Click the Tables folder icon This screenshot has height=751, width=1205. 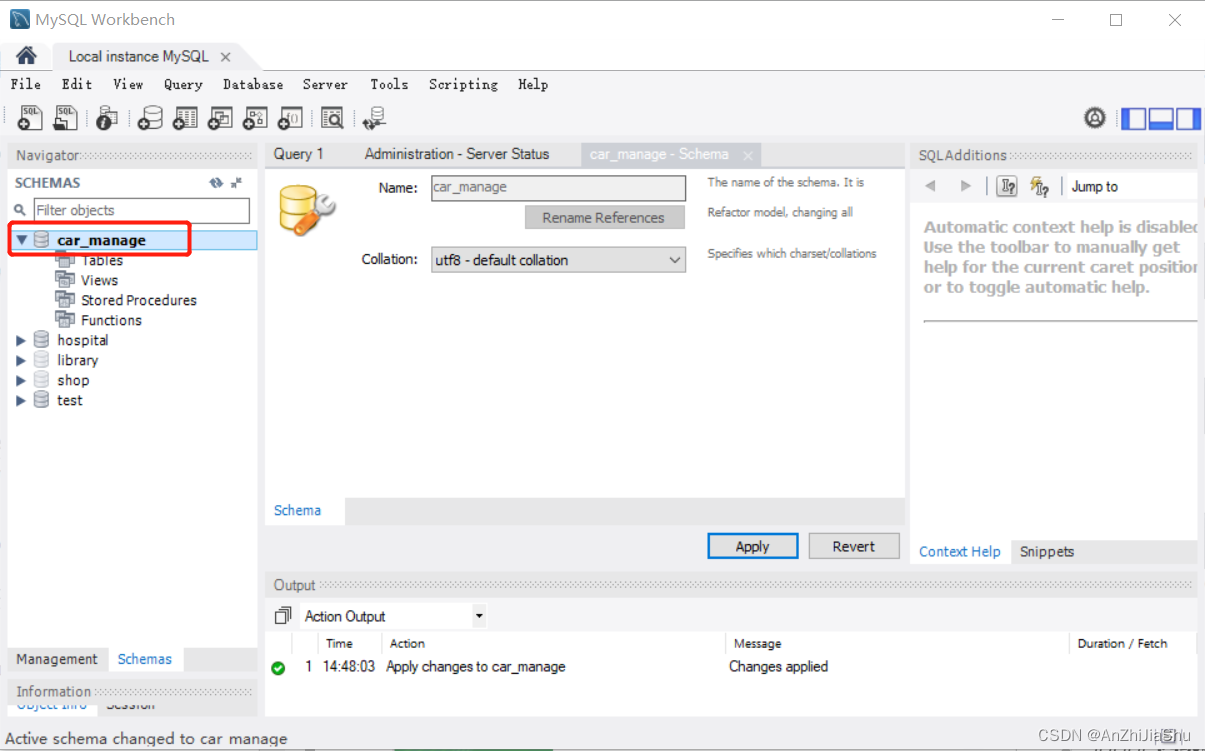click(65, 260)
